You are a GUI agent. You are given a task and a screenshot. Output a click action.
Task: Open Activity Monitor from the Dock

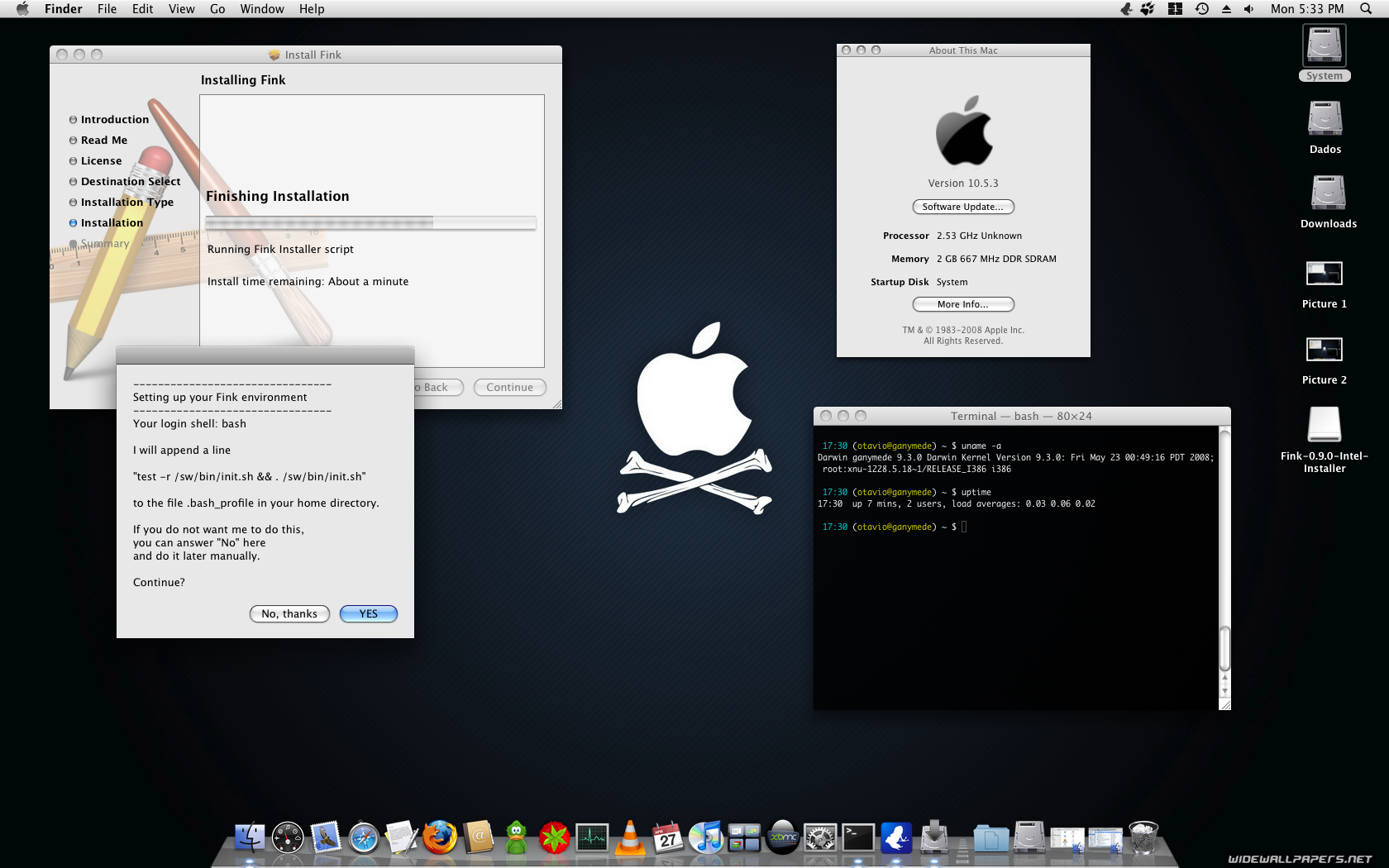pos(592,837)
